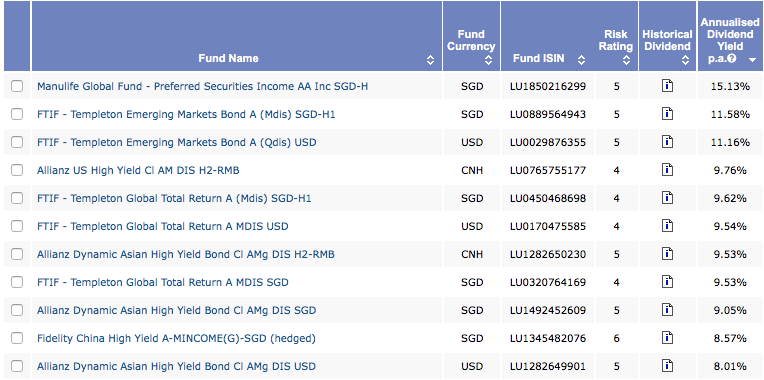Sort by Risk Rating header arrows
The width and height of the screenshot is (764, 380).
click(627, 60)
